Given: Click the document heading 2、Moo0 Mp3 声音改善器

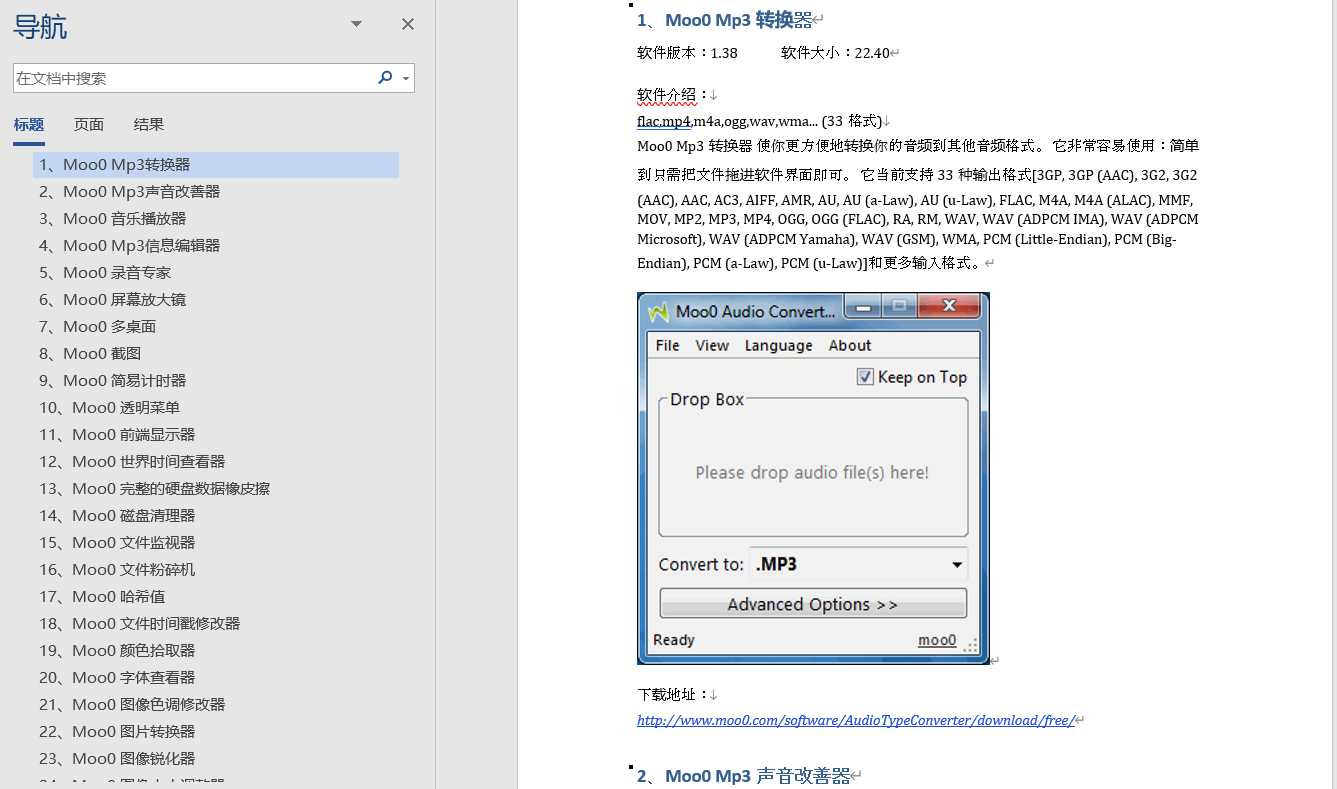Looking at the screenshot, I should [x=743, y=775].
